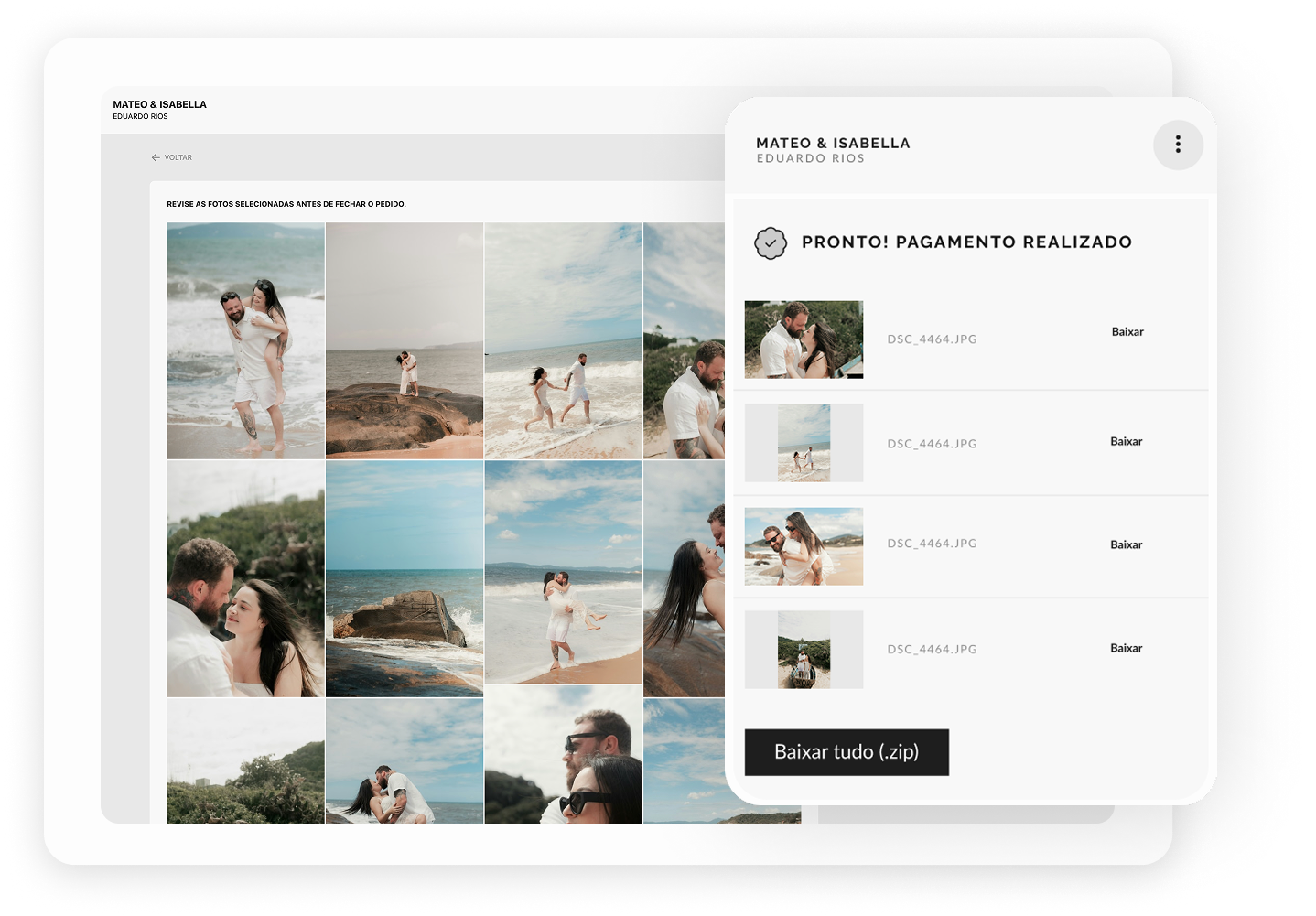Click the MATEO & ISABELLA title in gallery header
1316x916 pixels.
(159, 104)
